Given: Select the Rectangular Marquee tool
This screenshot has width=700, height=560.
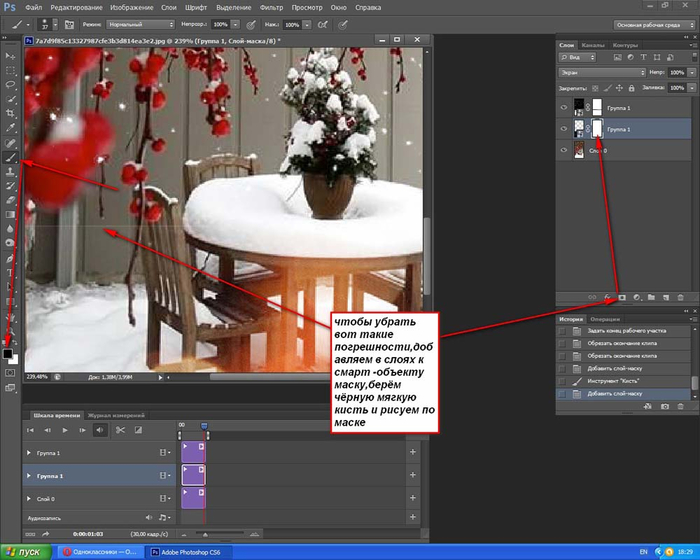Looking at the screenshot, I should coord(10,71).
